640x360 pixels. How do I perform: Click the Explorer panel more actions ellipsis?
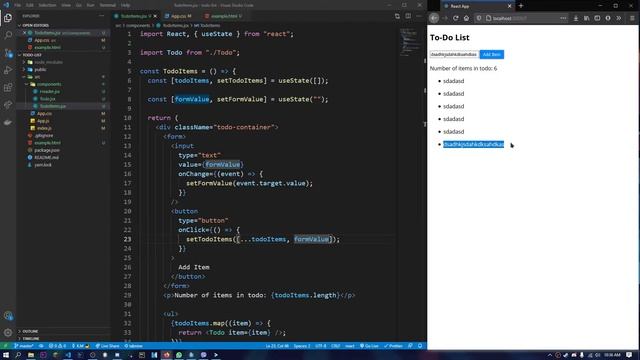pyautogui.click(x=101, y=16)
